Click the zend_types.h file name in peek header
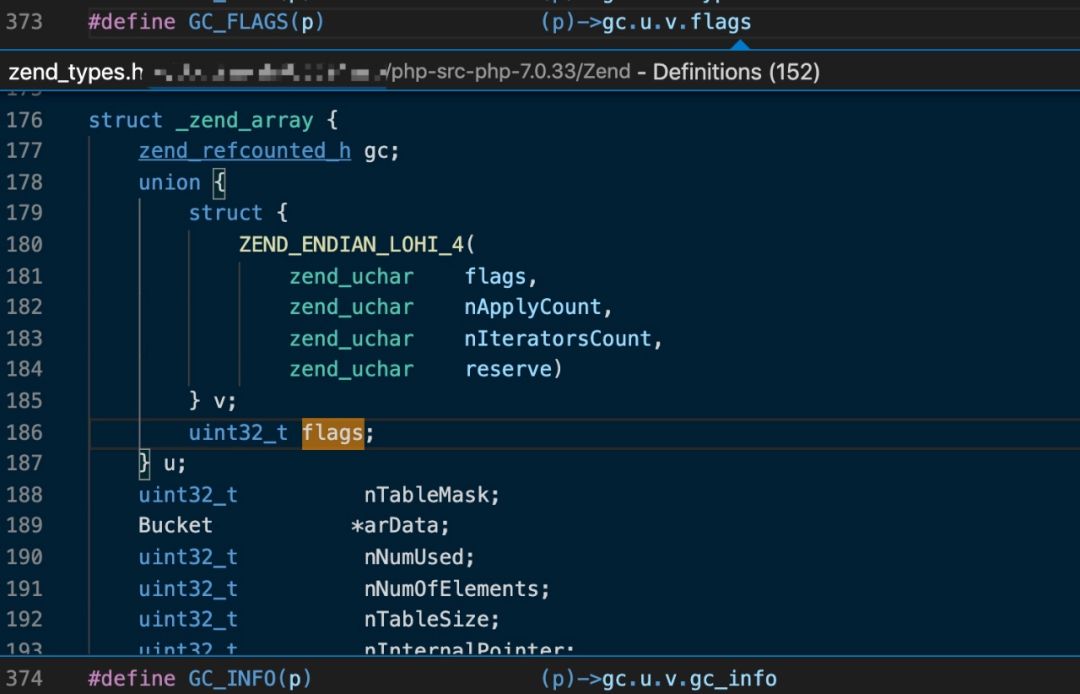This screenshot has height=694, width=1080. pyautogui.click(x=76, y=72)
